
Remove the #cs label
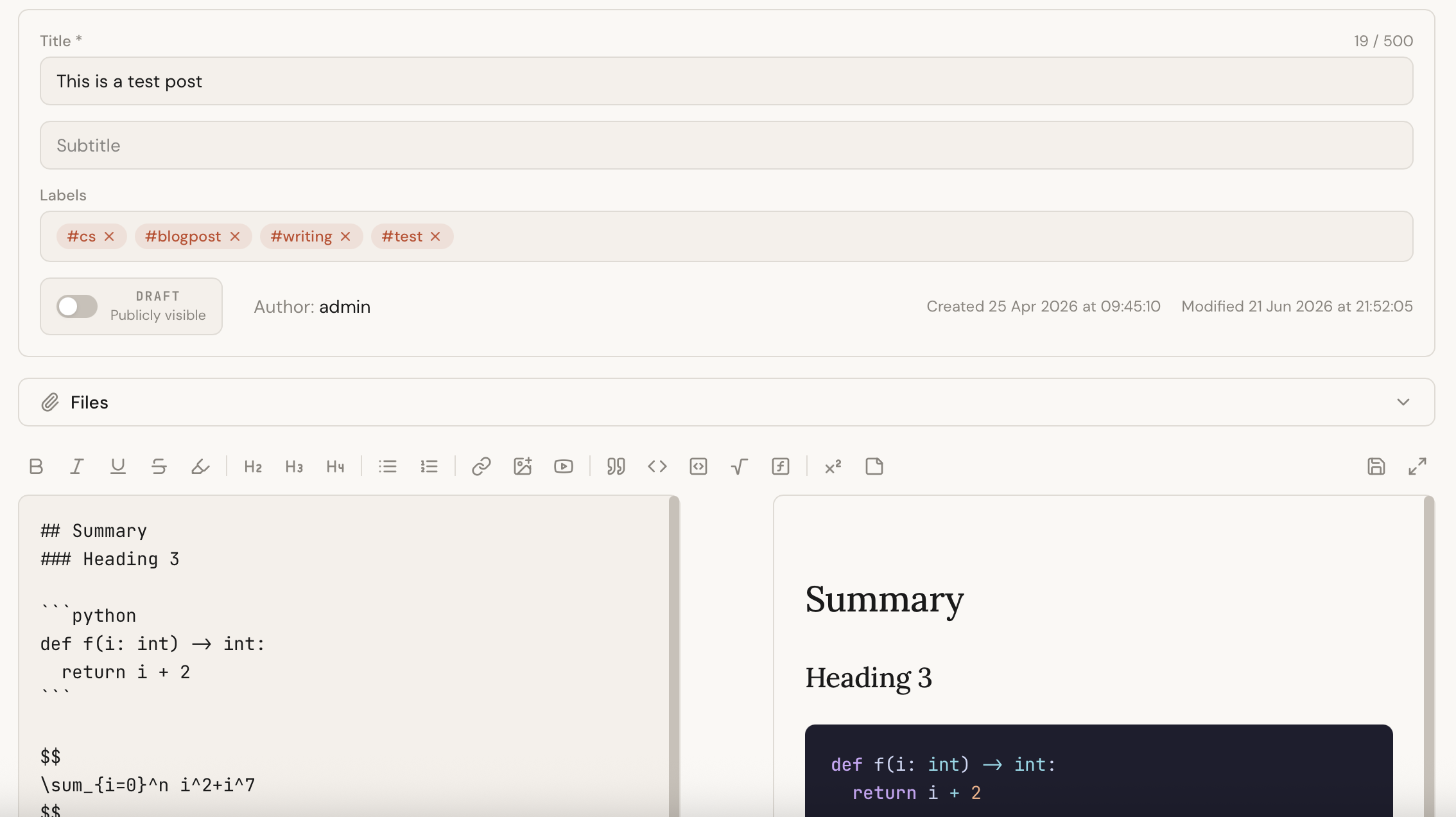click(109, 236)
